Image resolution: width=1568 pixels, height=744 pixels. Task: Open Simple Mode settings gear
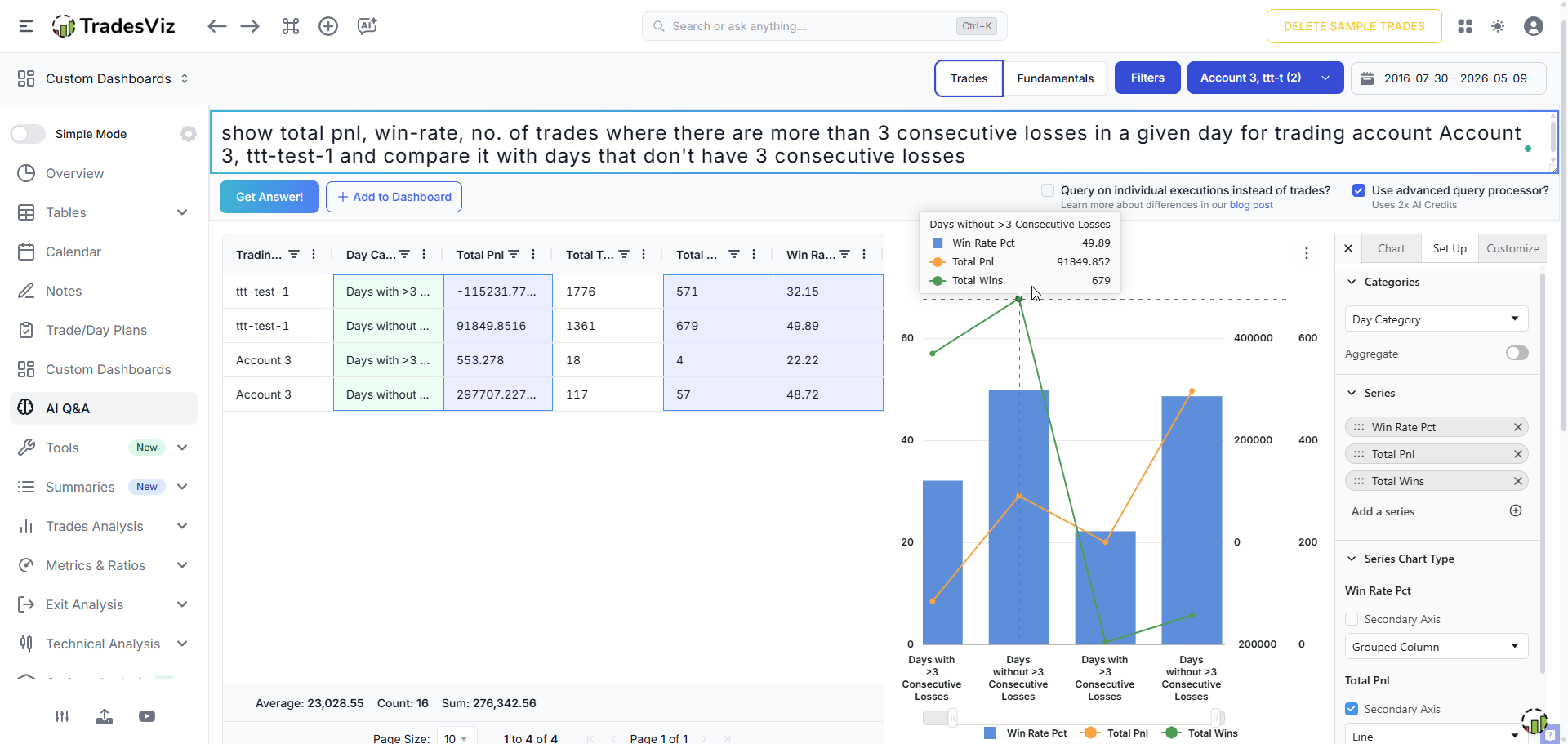click(189, 134)
